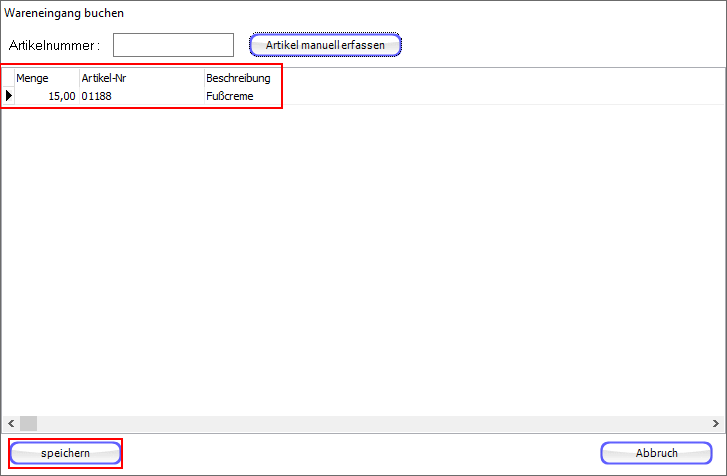Sort by the 'Beschreibung' column header
Viewport: 727px width, 476px height.
tap(238, 78)
